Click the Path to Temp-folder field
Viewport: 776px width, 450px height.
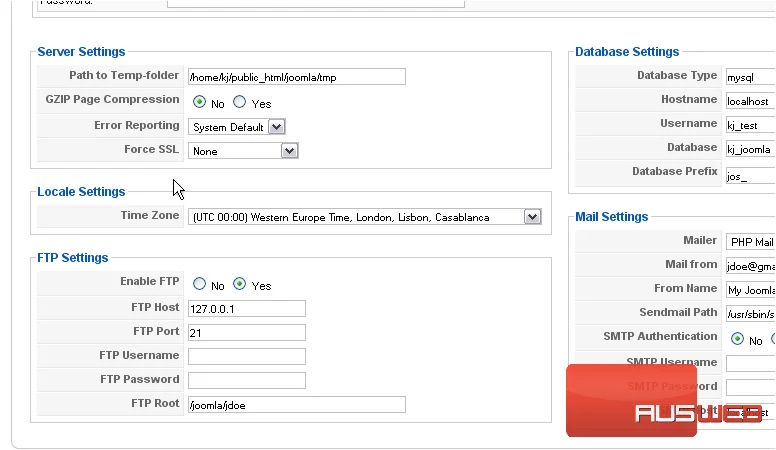296,77
